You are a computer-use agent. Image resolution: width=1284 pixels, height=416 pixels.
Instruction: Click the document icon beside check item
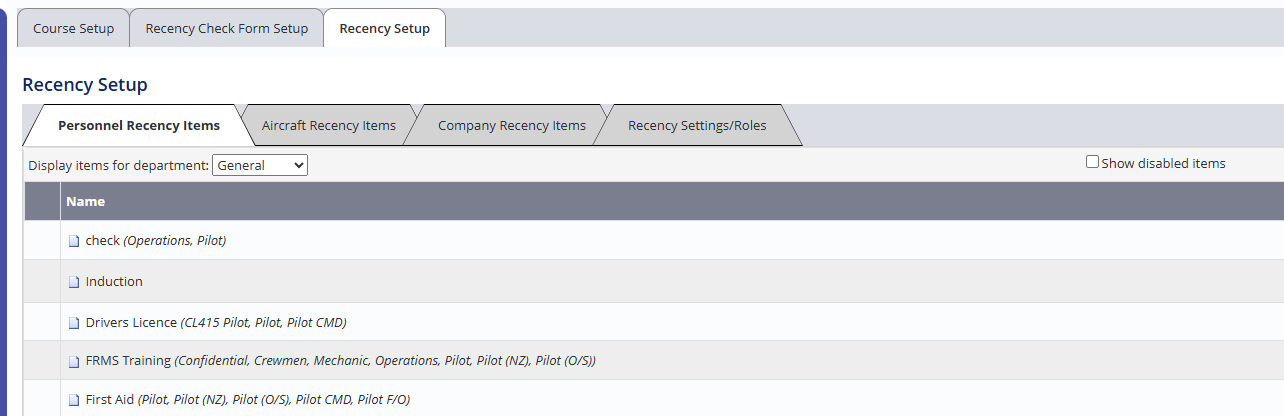[x=73, y=241]
